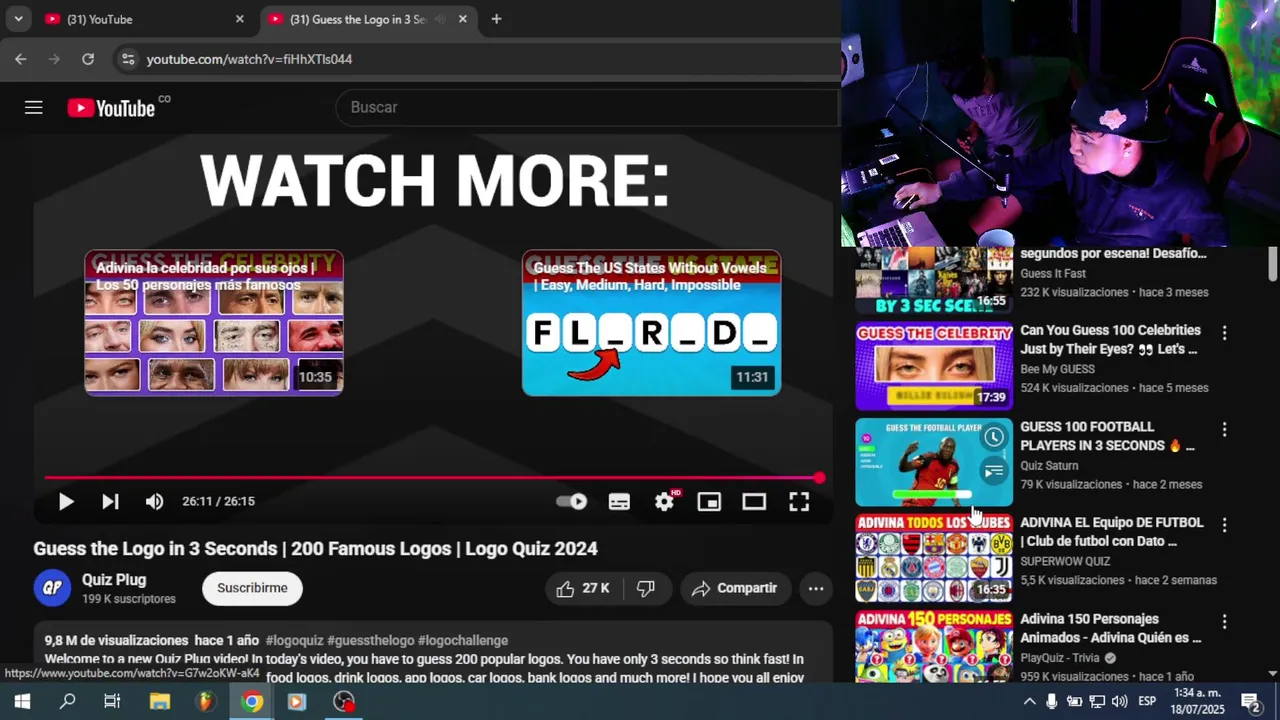Open options for ADIVINA EL Equipo video
Image resolution: width=1280 pixels, height=720 pixels.
click(x=1224, y=525)
